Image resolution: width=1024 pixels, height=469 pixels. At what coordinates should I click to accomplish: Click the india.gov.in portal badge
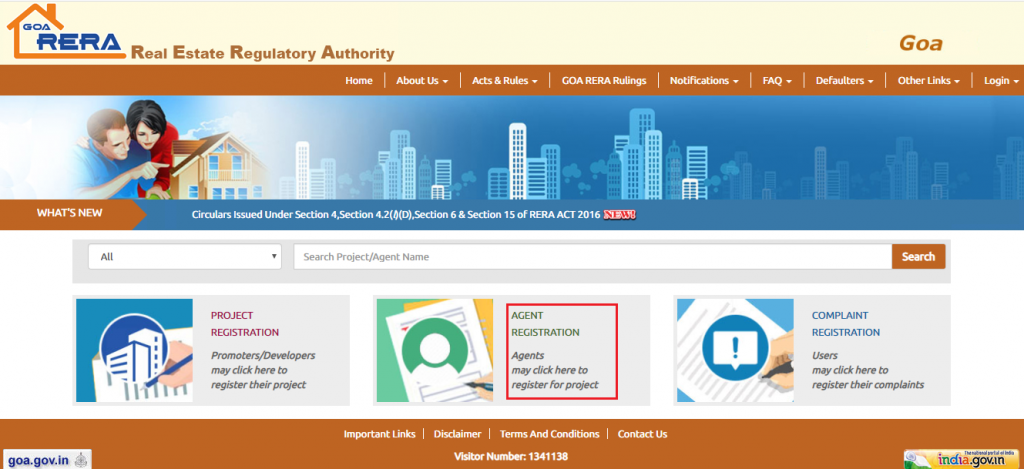click(963, 459)
